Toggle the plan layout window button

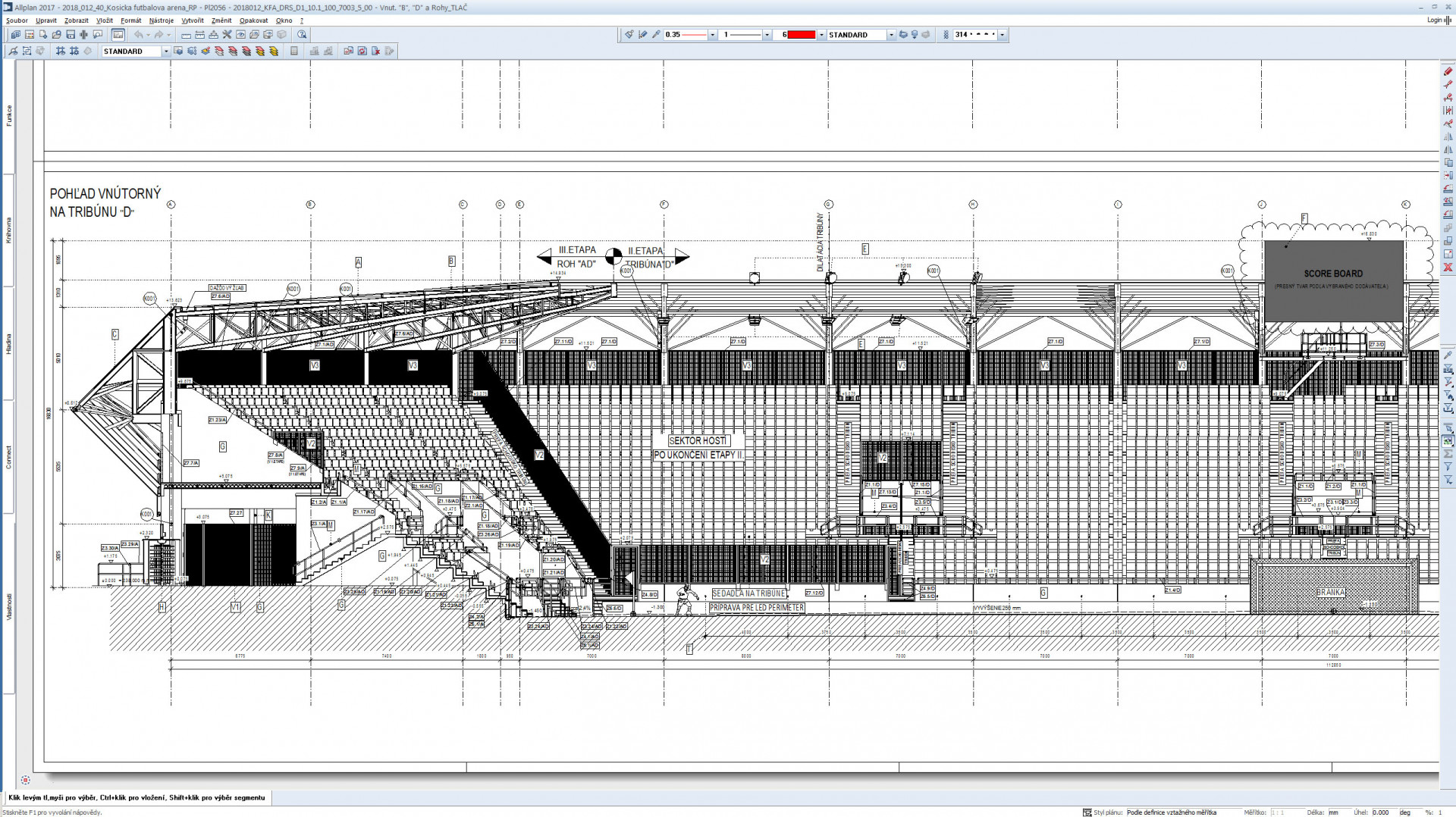[118, 35]
